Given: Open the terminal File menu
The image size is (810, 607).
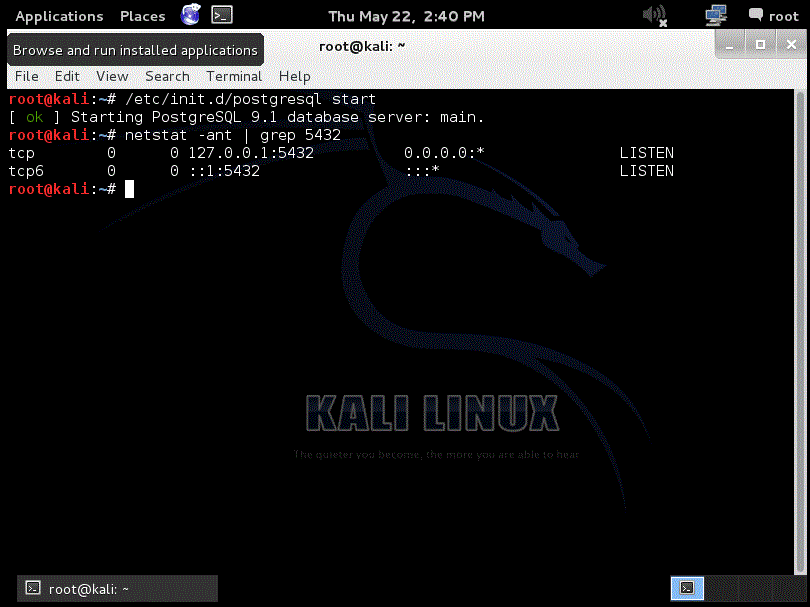Looking at the screenshot, I should 27,76.
